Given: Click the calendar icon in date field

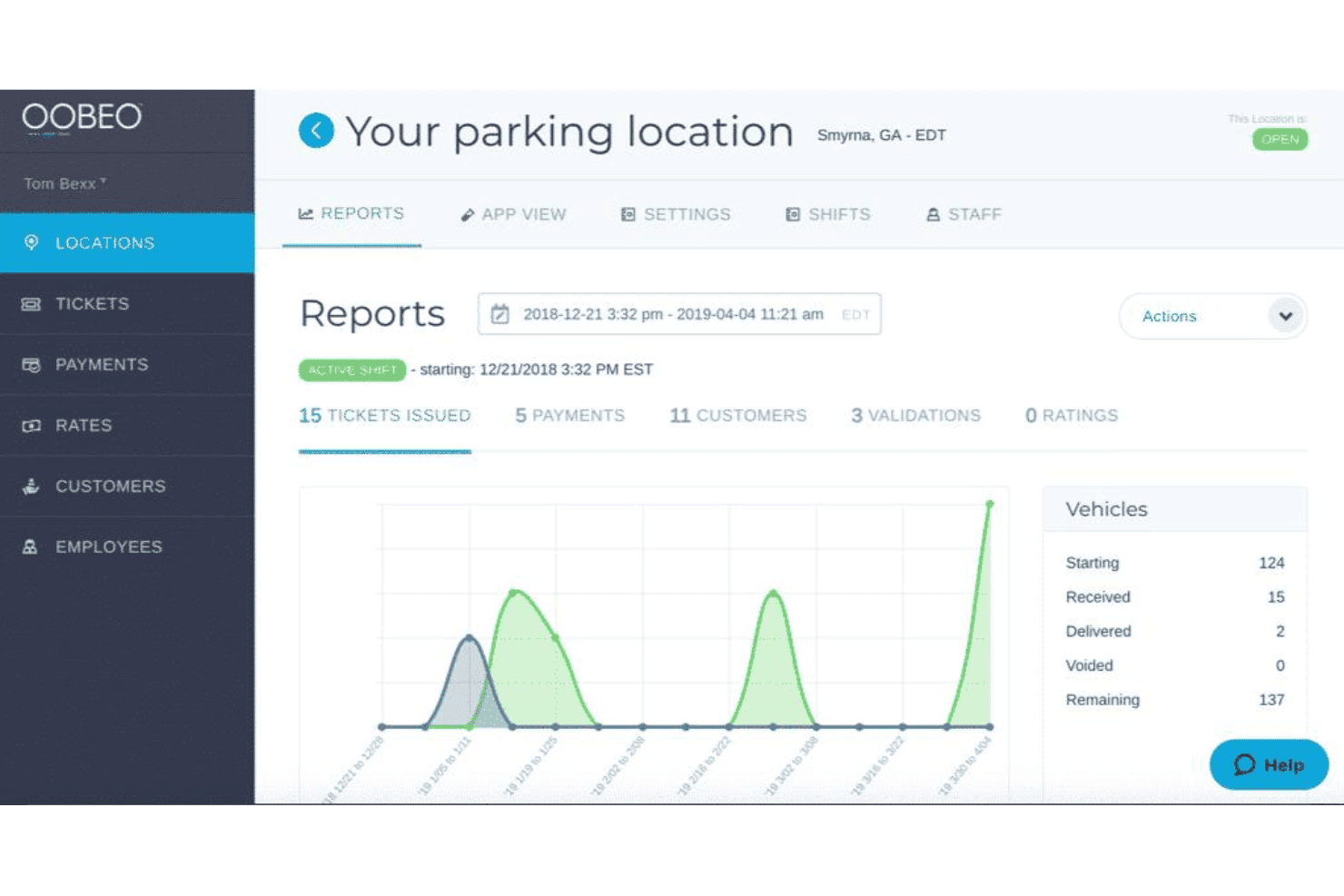Looking at the screenshot, I should tap(499, 314).
